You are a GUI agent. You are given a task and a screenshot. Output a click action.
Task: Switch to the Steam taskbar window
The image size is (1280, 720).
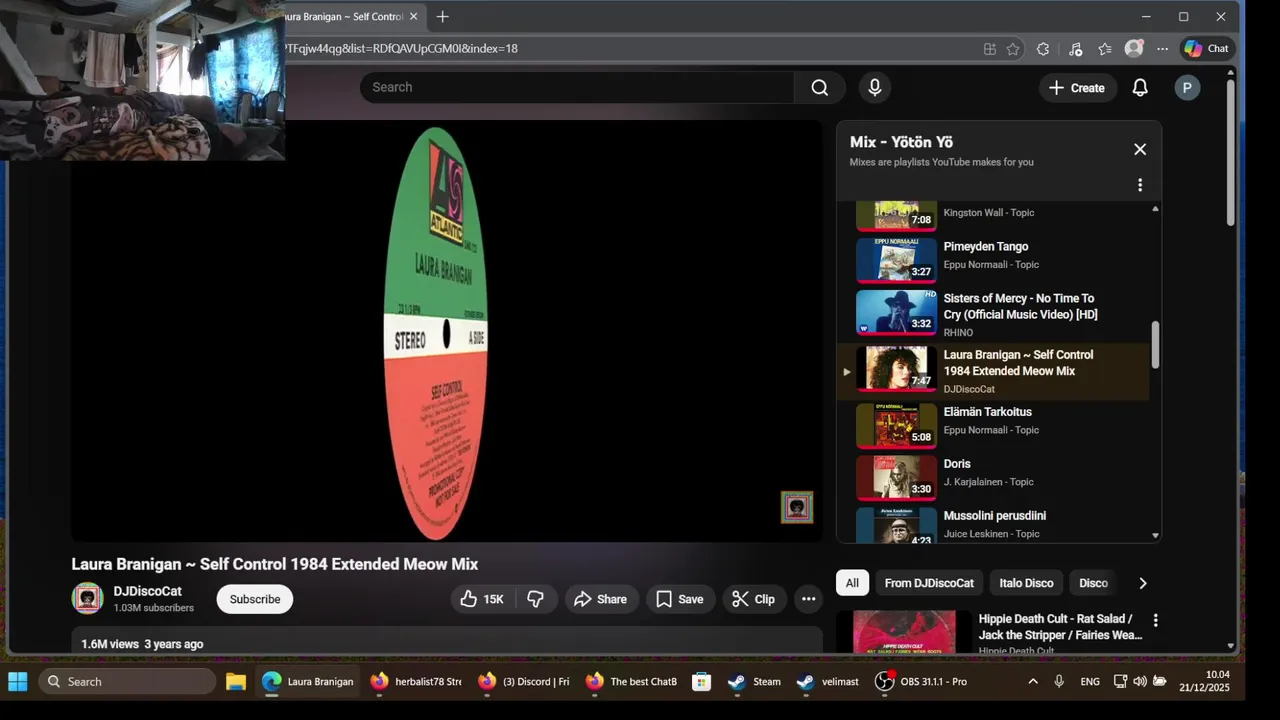754,682
